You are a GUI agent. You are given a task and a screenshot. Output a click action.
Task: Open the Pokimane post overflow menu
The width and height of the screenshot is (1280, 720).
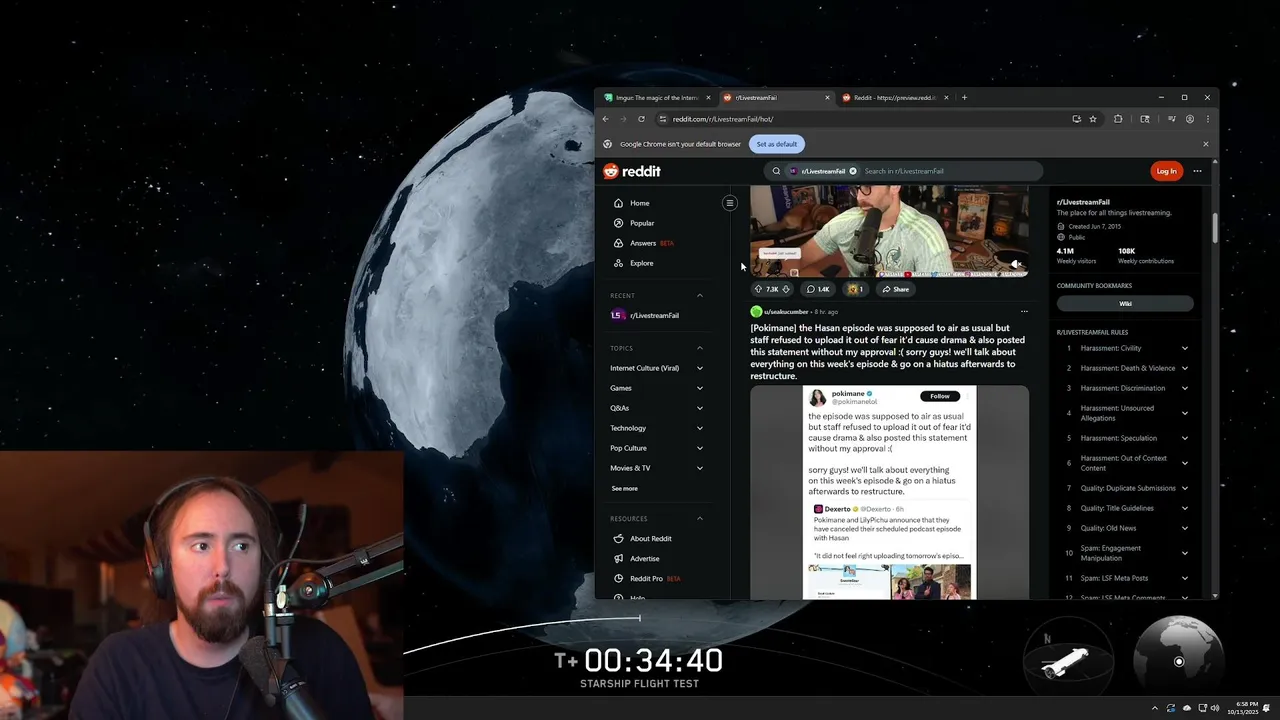pyautogui.click(x=1023, y=311)
